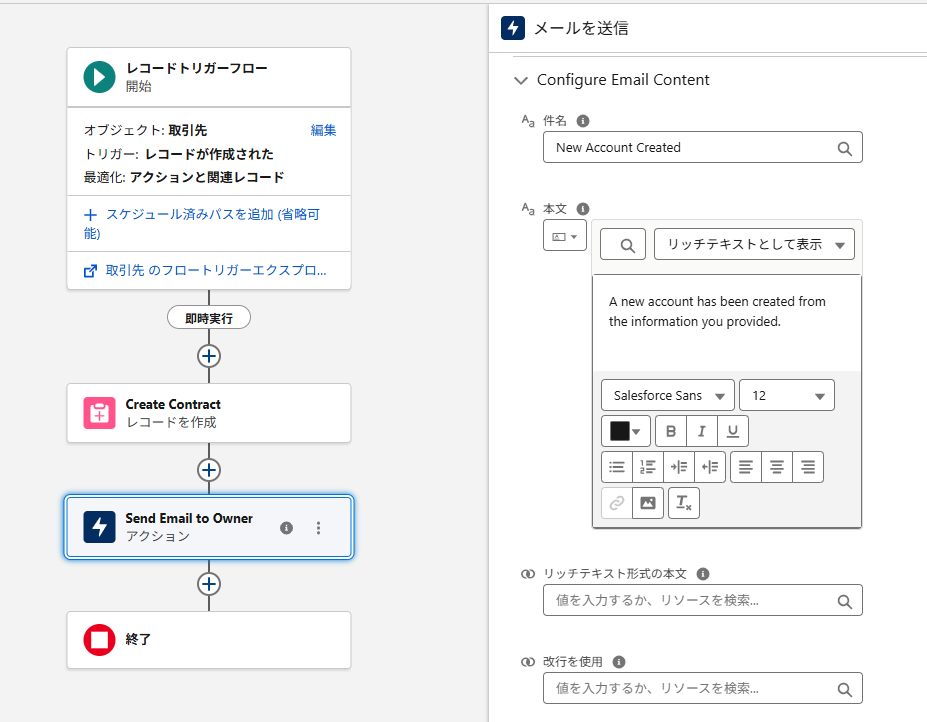Screen dimensions: 927x722
Task: Click the 件名 subject input field
Action: coord(690,148)
